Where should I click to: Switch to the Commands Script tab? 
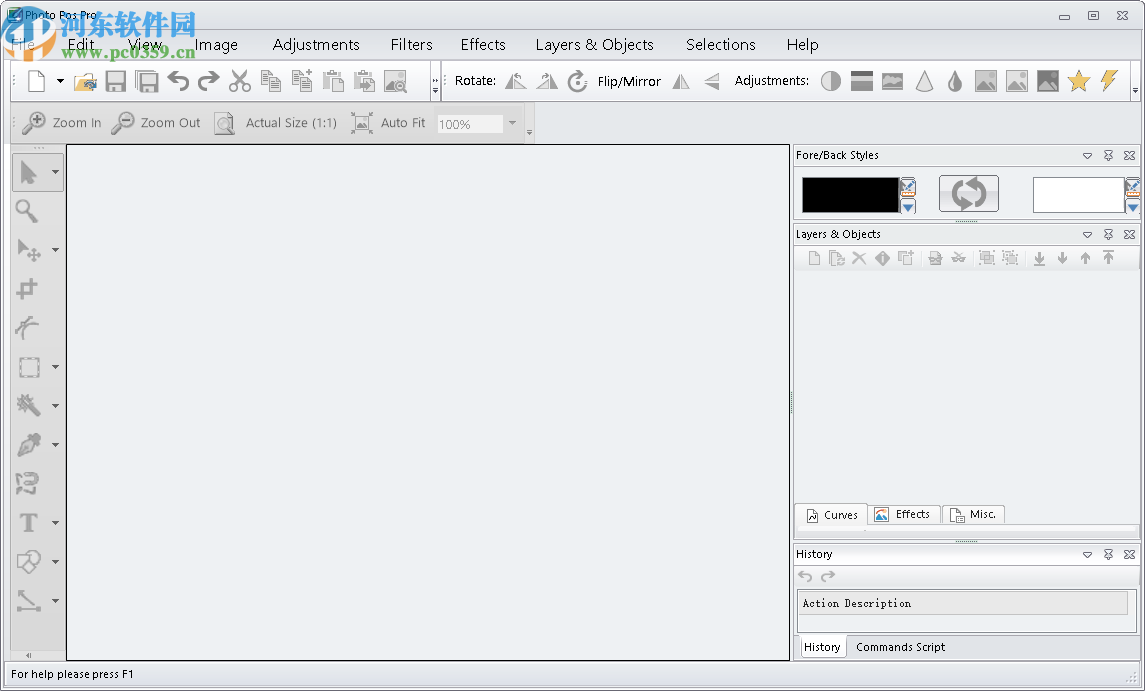(x=899, y=647)
